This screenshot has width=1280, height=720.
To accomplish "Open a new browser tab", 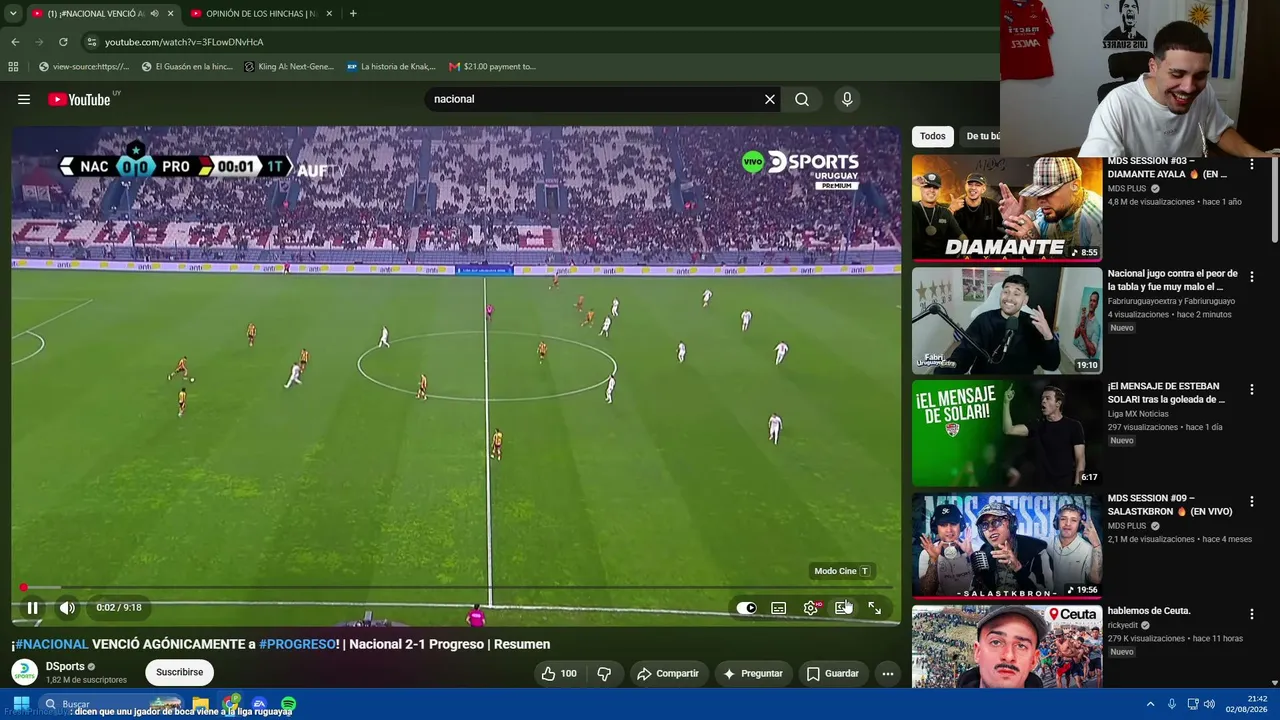I will point(353,14).
